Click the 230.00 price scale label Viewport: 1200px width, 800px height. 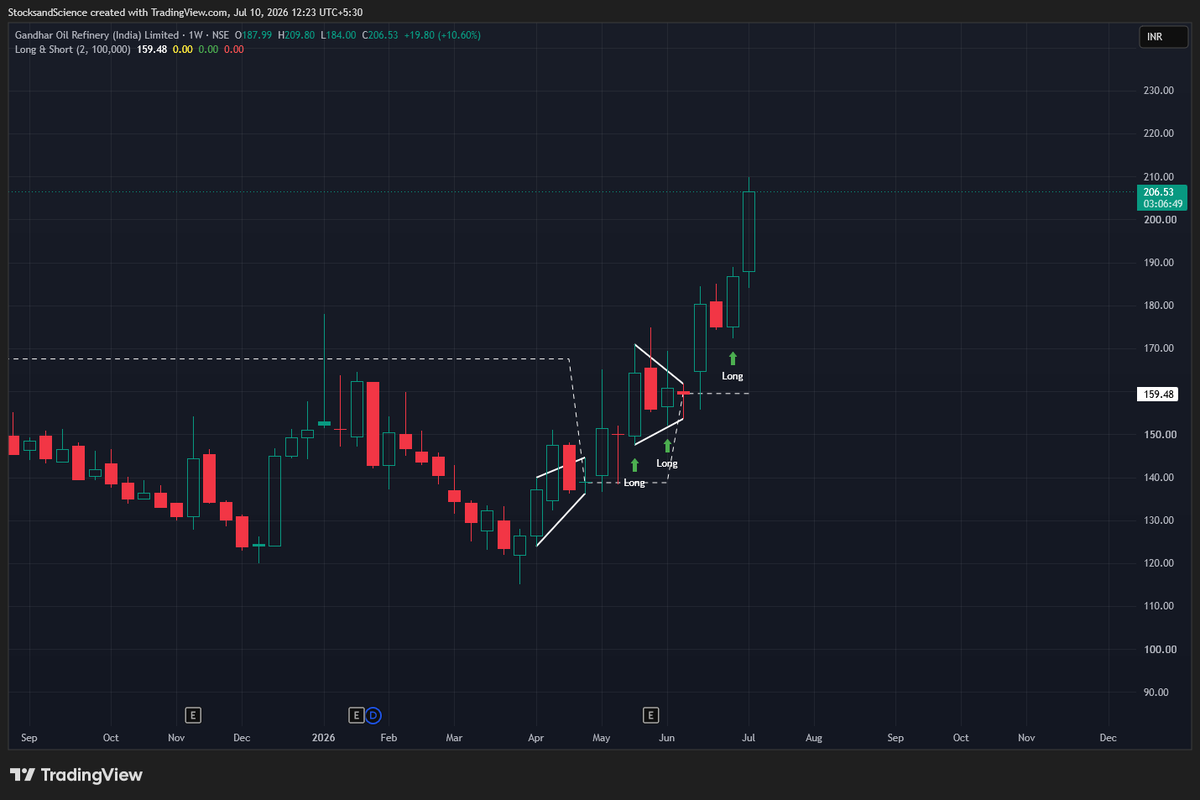[x=1158, y=91]
